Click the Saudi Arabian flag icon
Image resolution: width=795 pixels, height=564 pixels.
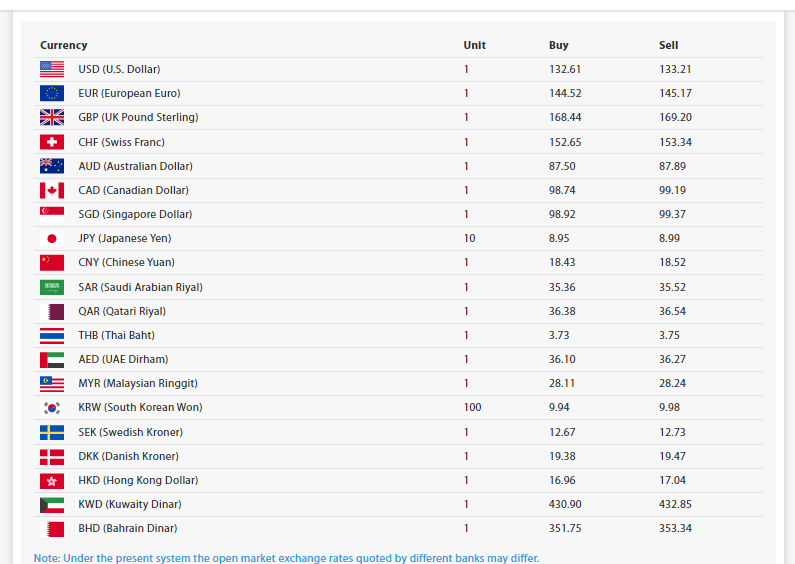[52, 287]
